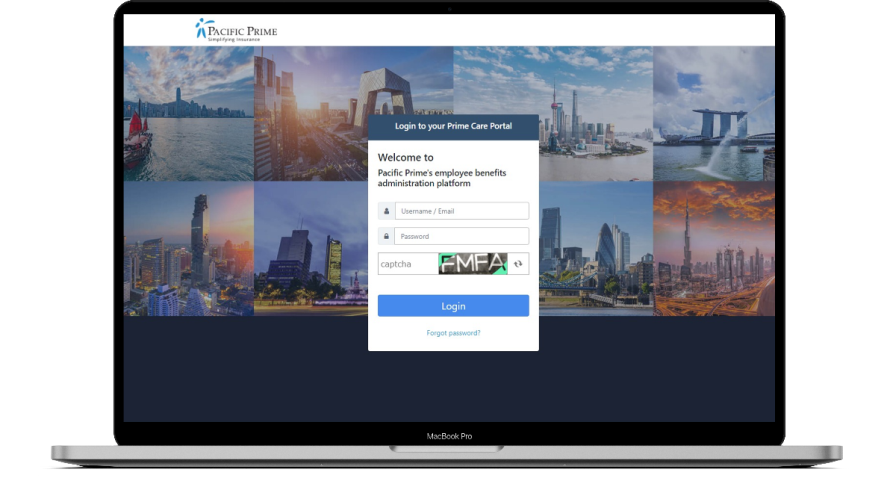Focus the Username / Email field
The width and height of the screenshot is (890, 481).
pos(461,211)
